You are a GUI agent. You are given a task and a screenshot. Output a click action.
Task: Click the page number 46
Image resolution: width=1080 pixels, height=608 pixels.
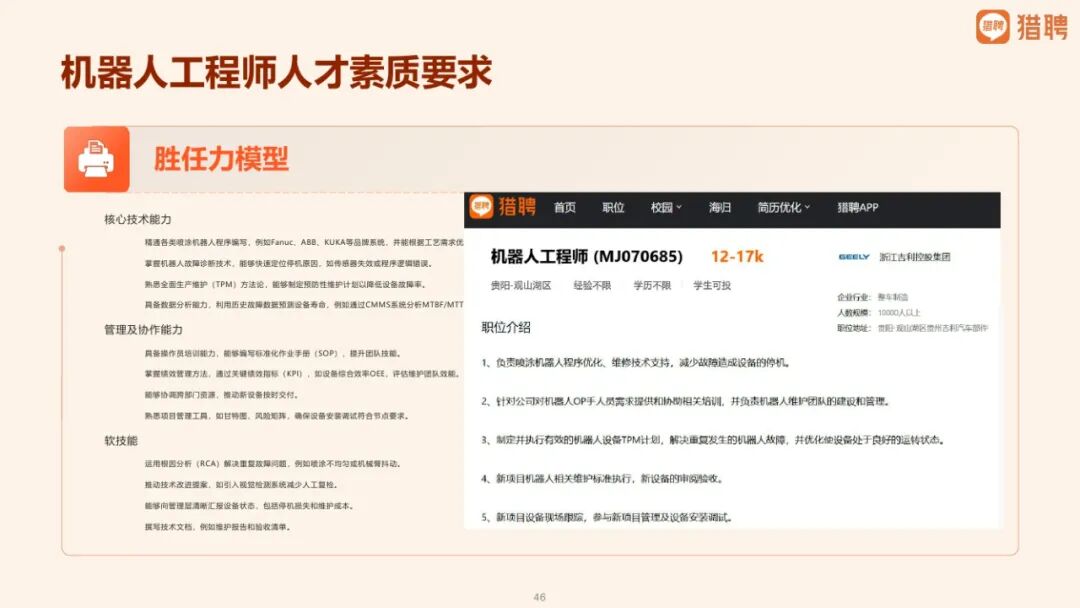click(539, 597)
